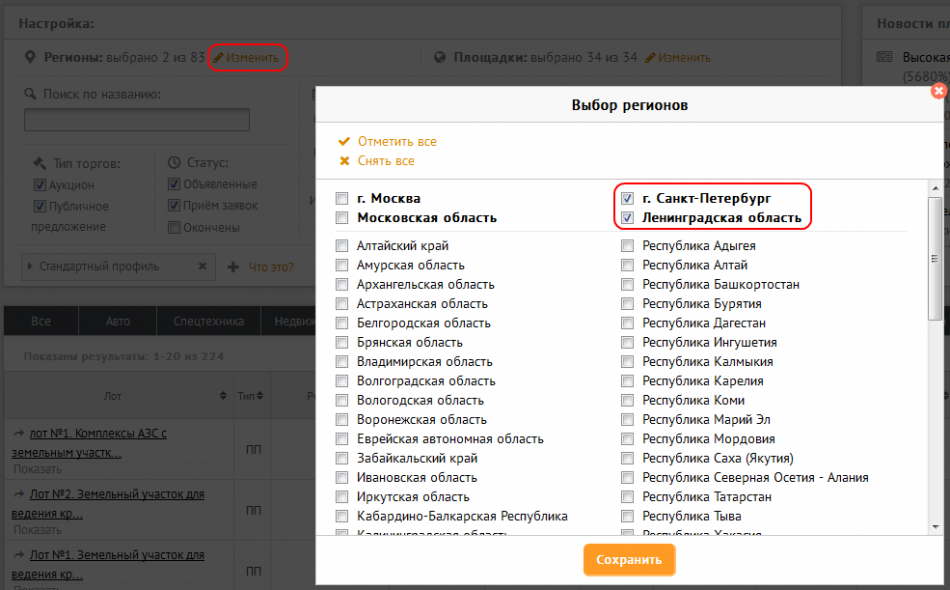
Task: Click the Что это? link
Action: pos(271,267)
